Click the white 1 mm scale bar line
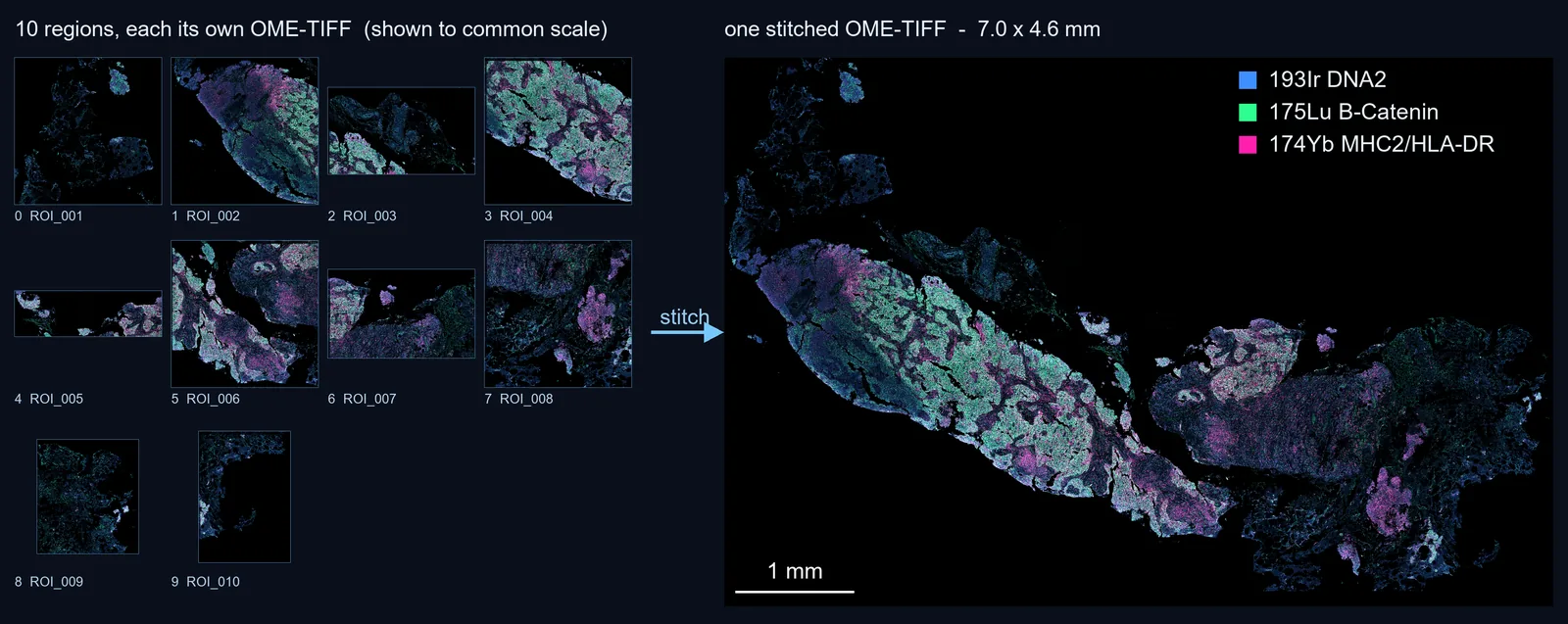The image size is (1568, 624). [795, 592]
